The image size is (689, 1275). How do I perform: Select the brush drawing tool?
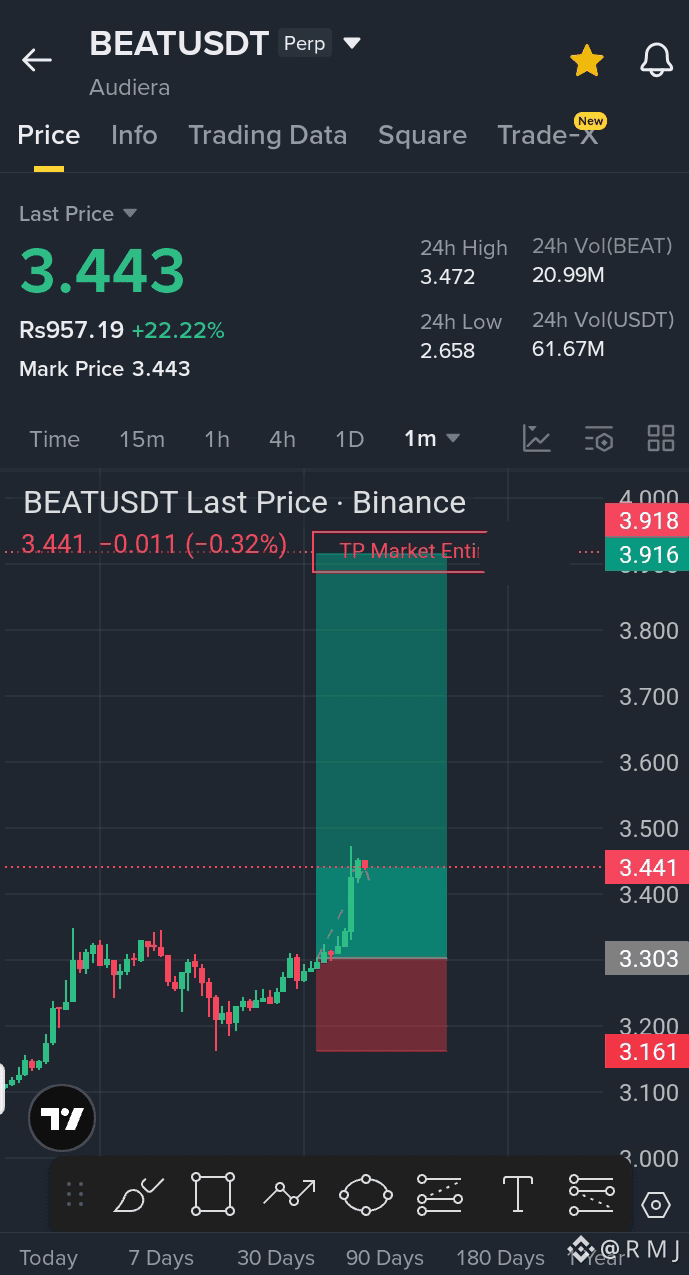pyautogui.click(x=138, y=1194)
